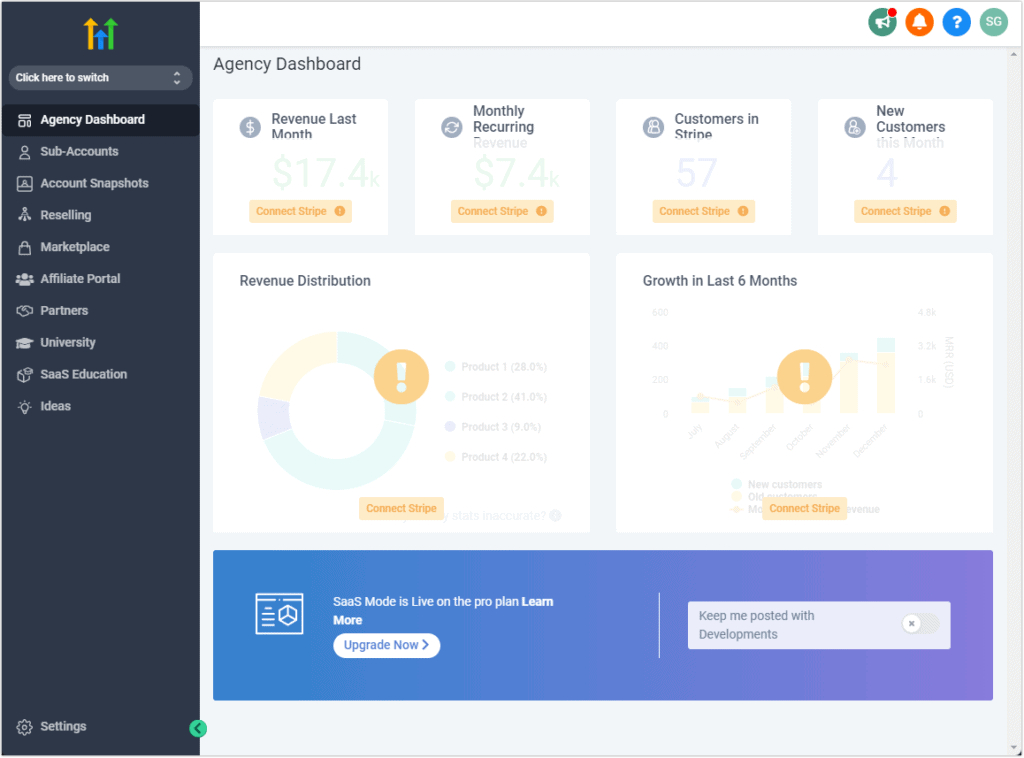Open the orange notifications bell

click(919, 22)
